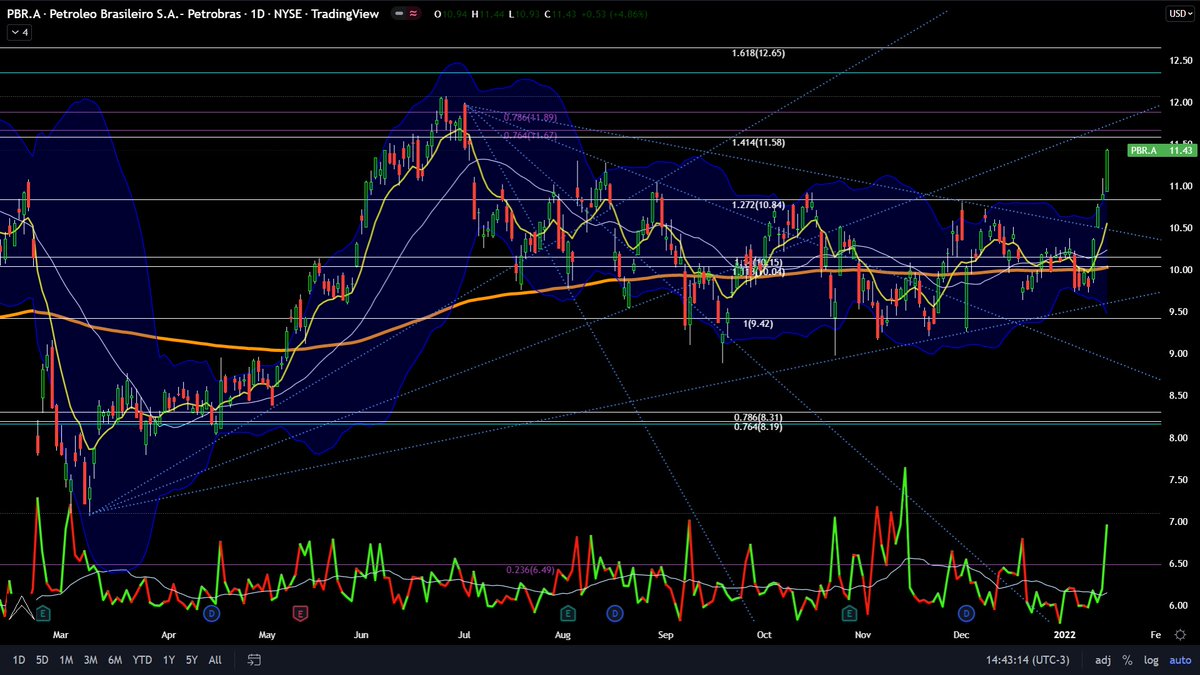Click the 9.50 value on price axis
Viewport: 1200px width, 675px height.
click(x=1180, y=312)
